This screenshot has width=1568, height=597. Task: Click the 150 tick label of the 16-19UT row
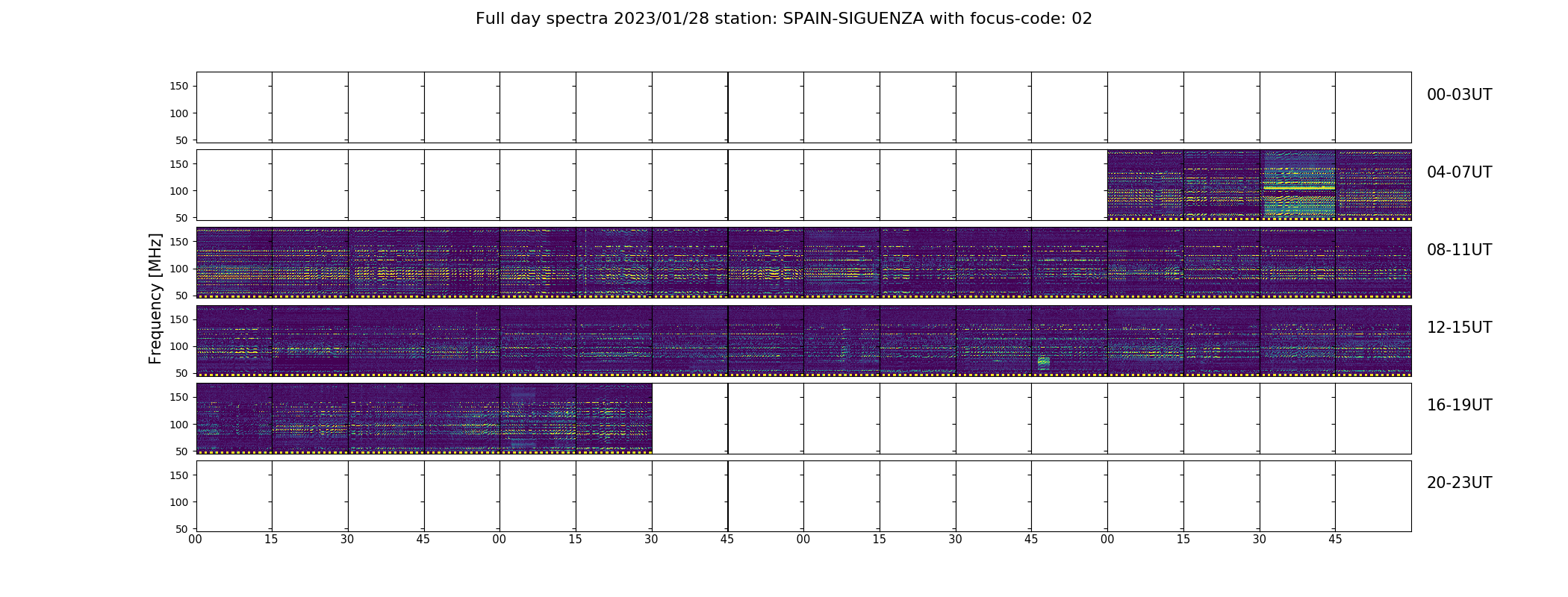pos(179,397)
